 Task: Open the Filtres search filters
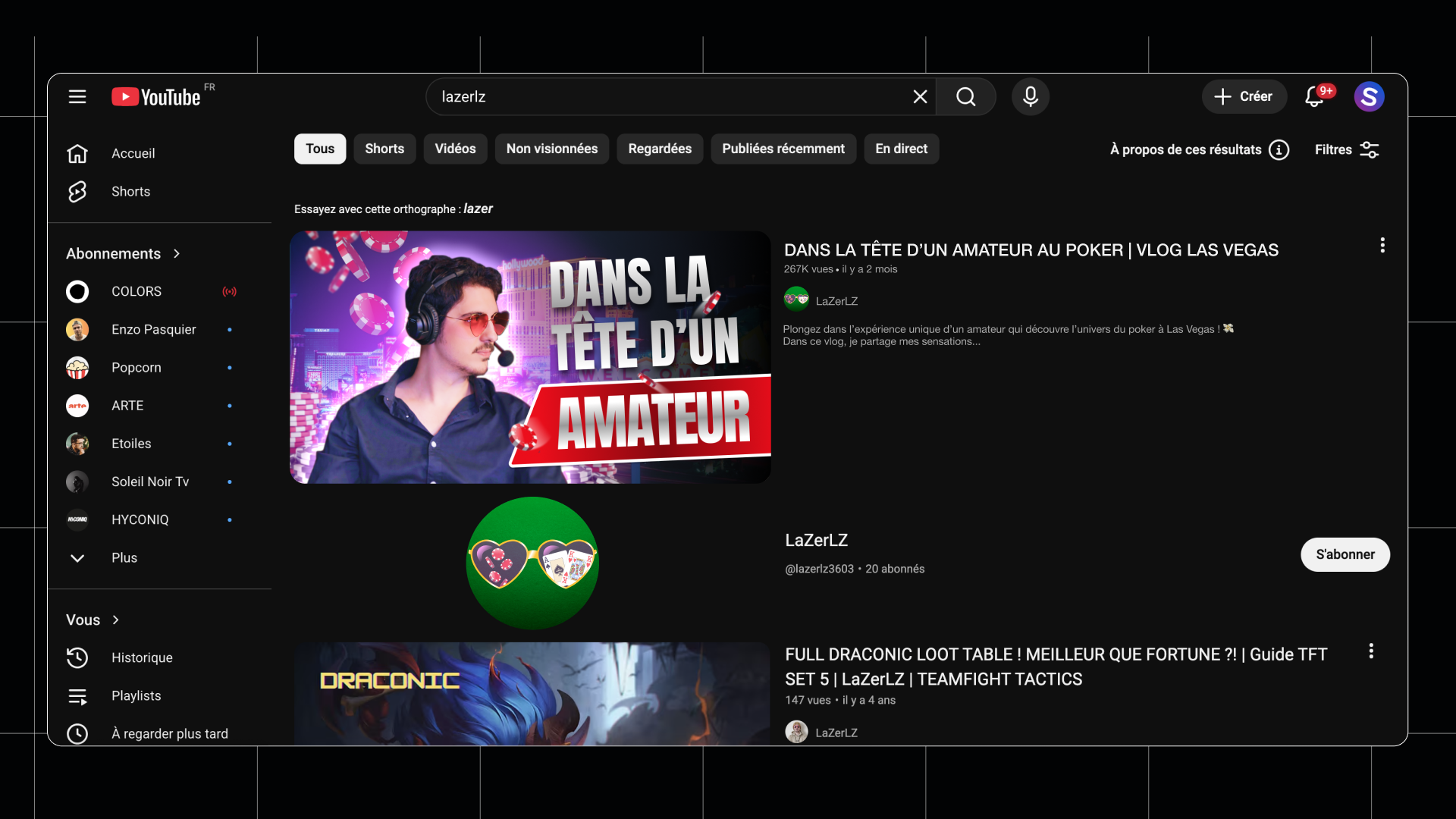(x=1347, y=149)
